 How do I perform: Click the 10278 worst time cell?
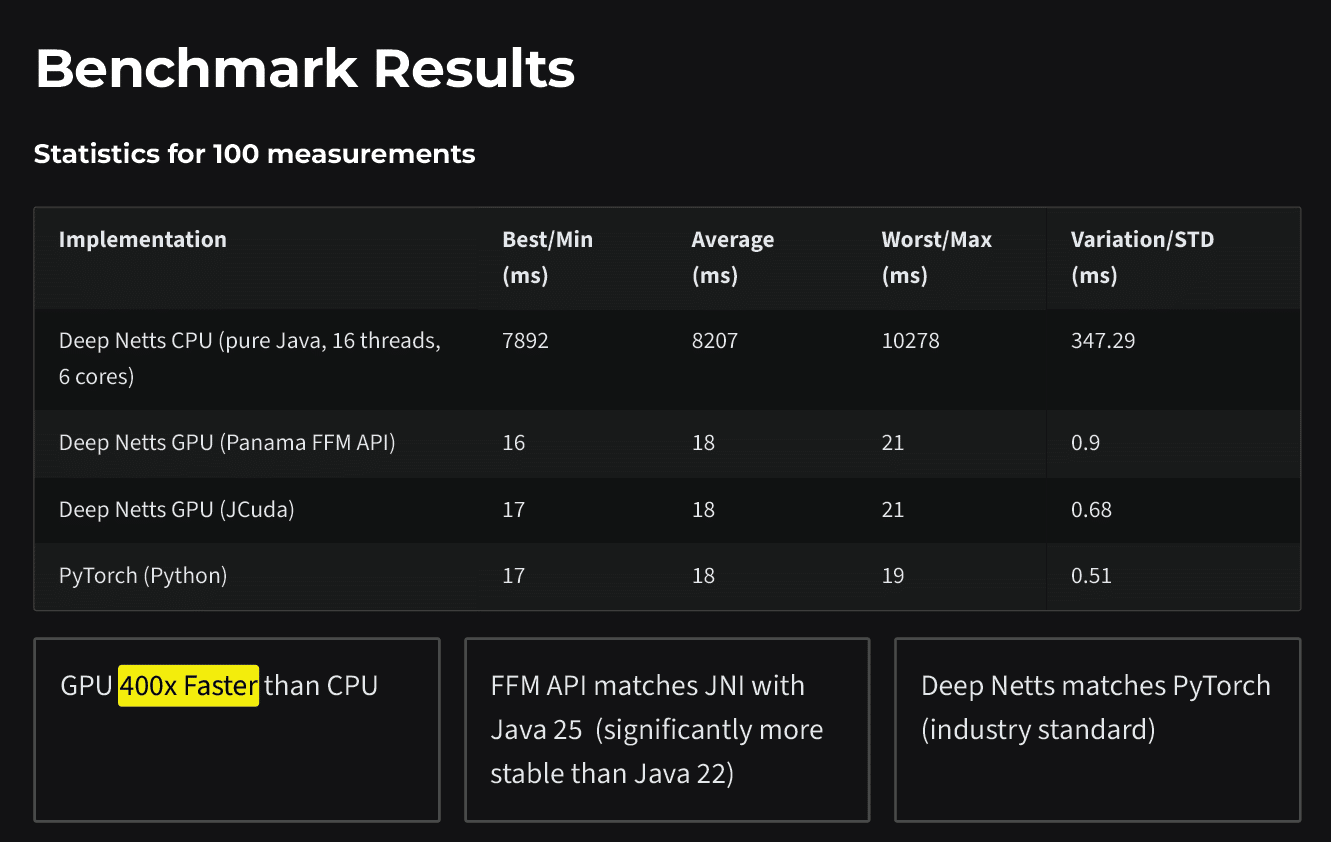coord(910,341)
